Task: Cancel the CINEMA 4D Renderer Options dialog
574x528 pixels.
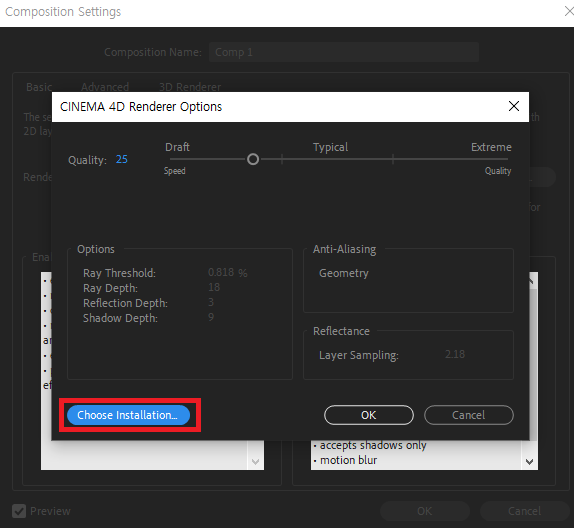Action: [x=469, y=415]
